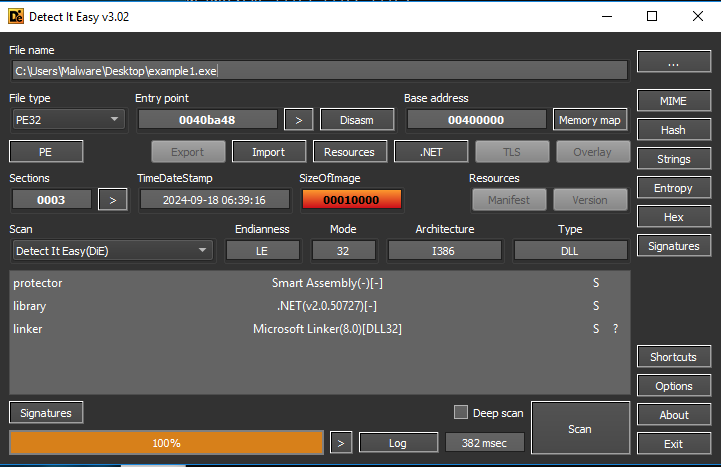Enable the Deep scan checkbox

coord(461,412)
